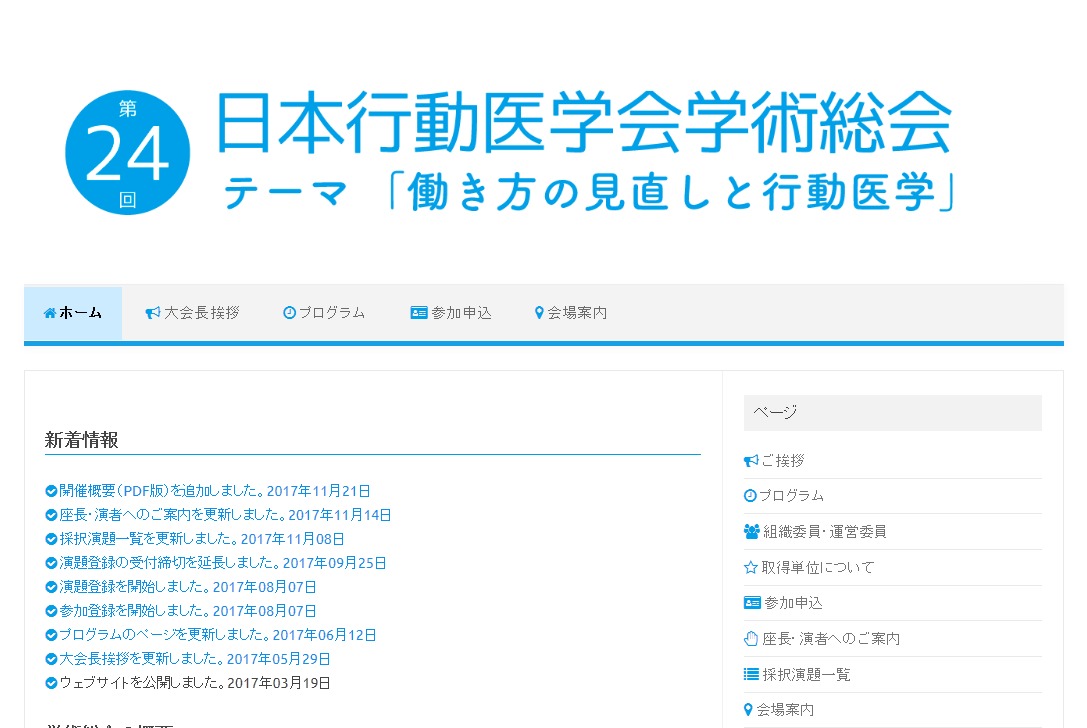The width and height of the screenshot is (1087, 728).
Task: Click check icon of ウェブサイトを公開しました item
Action: click(51, 683)
